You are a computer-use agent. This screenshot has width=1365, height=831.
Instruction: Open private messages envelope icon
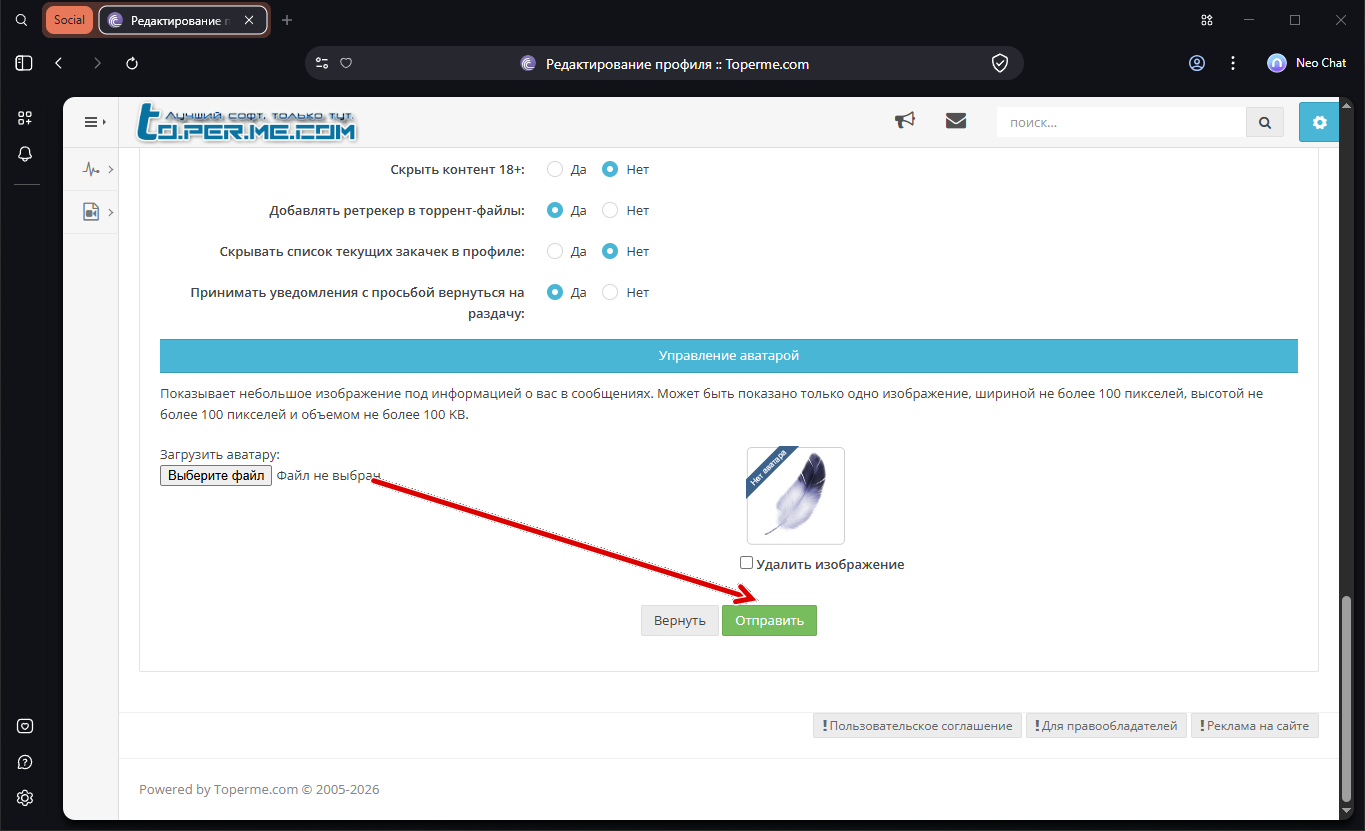point(956,121)
